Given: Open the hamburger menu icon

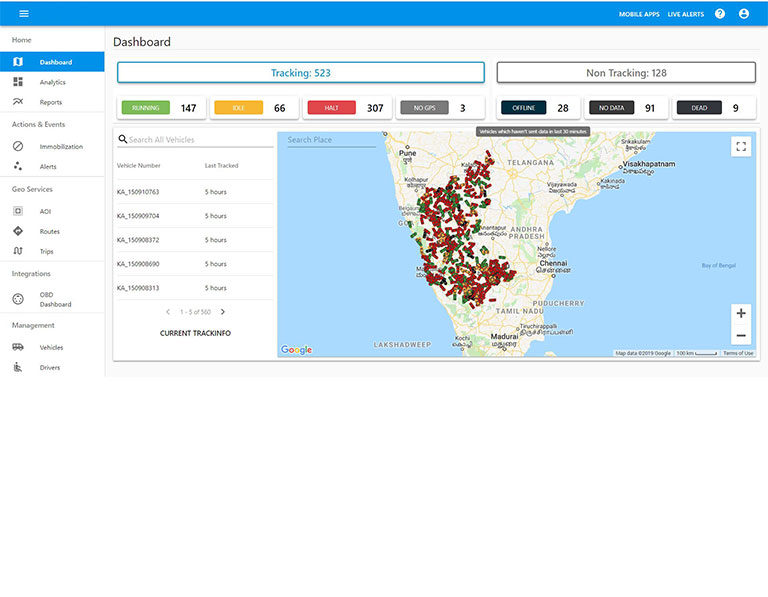Looking at the screenshot, I should [x=24, y=14].
